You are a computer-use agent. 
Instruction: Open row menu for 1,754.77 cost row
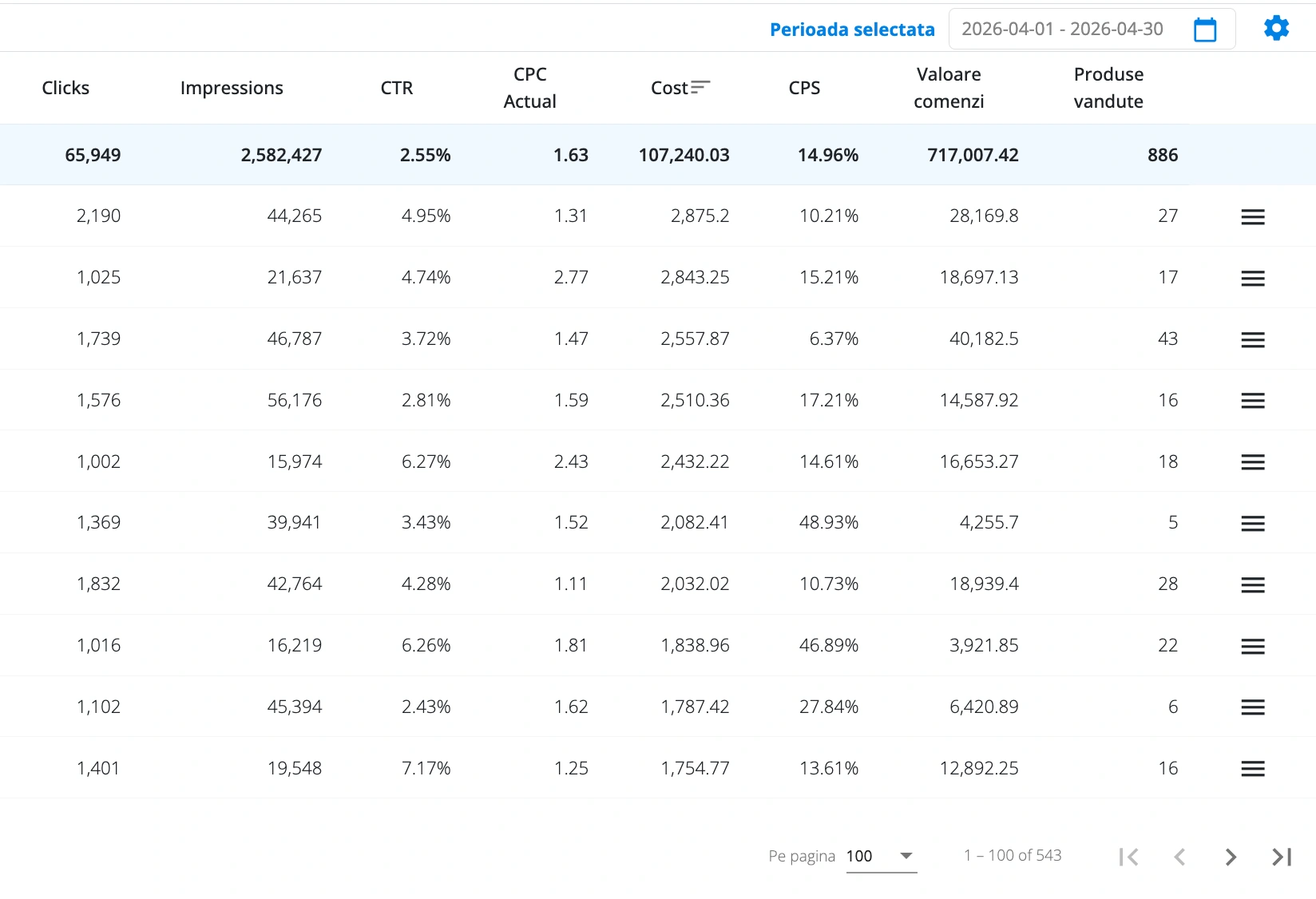click(x=1252, y=768)
